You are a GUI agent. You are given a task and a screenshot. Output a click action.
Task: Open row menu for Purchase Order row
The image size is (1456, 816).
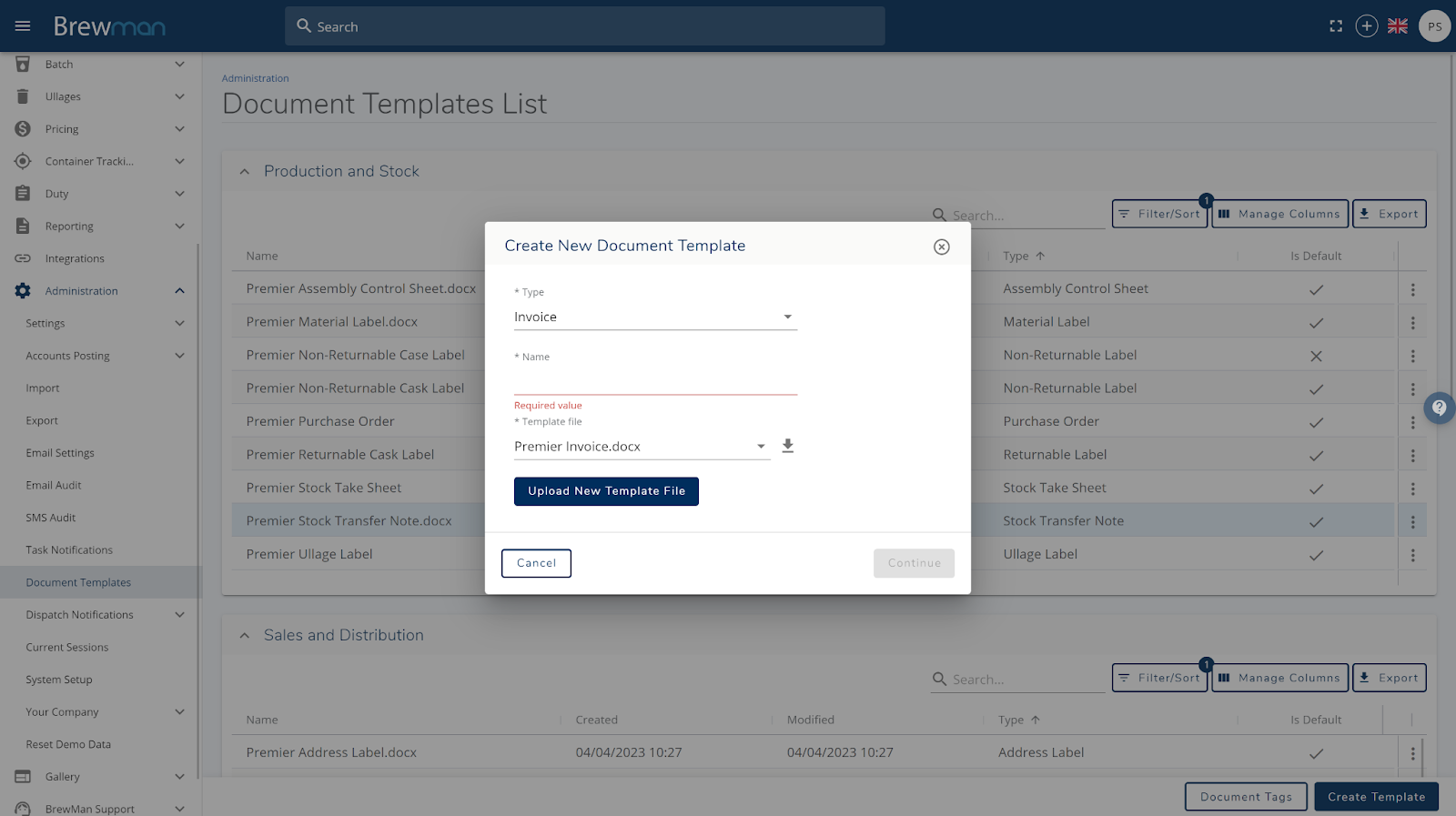click(x=1412, y=422)
